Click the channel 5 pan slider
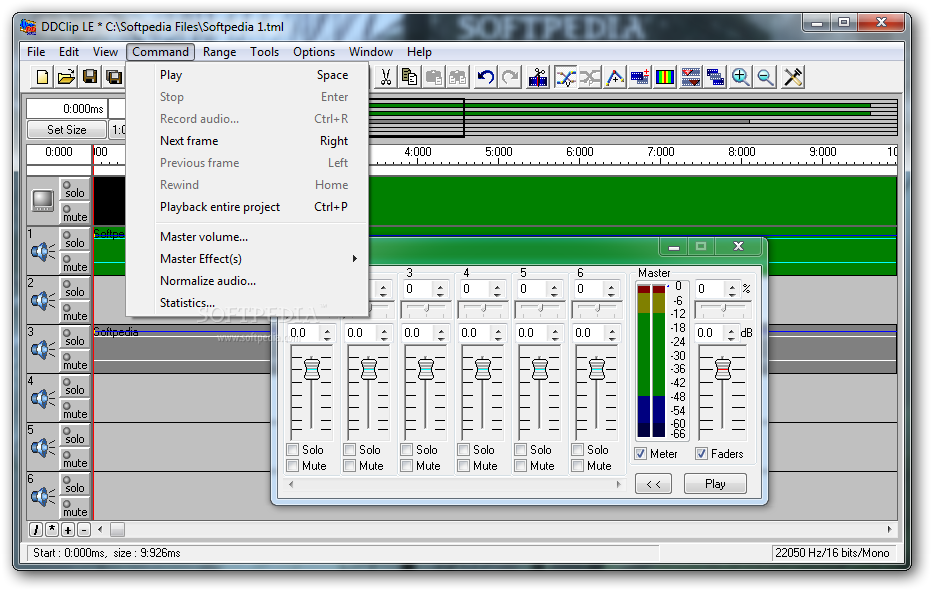 [540, 309]
